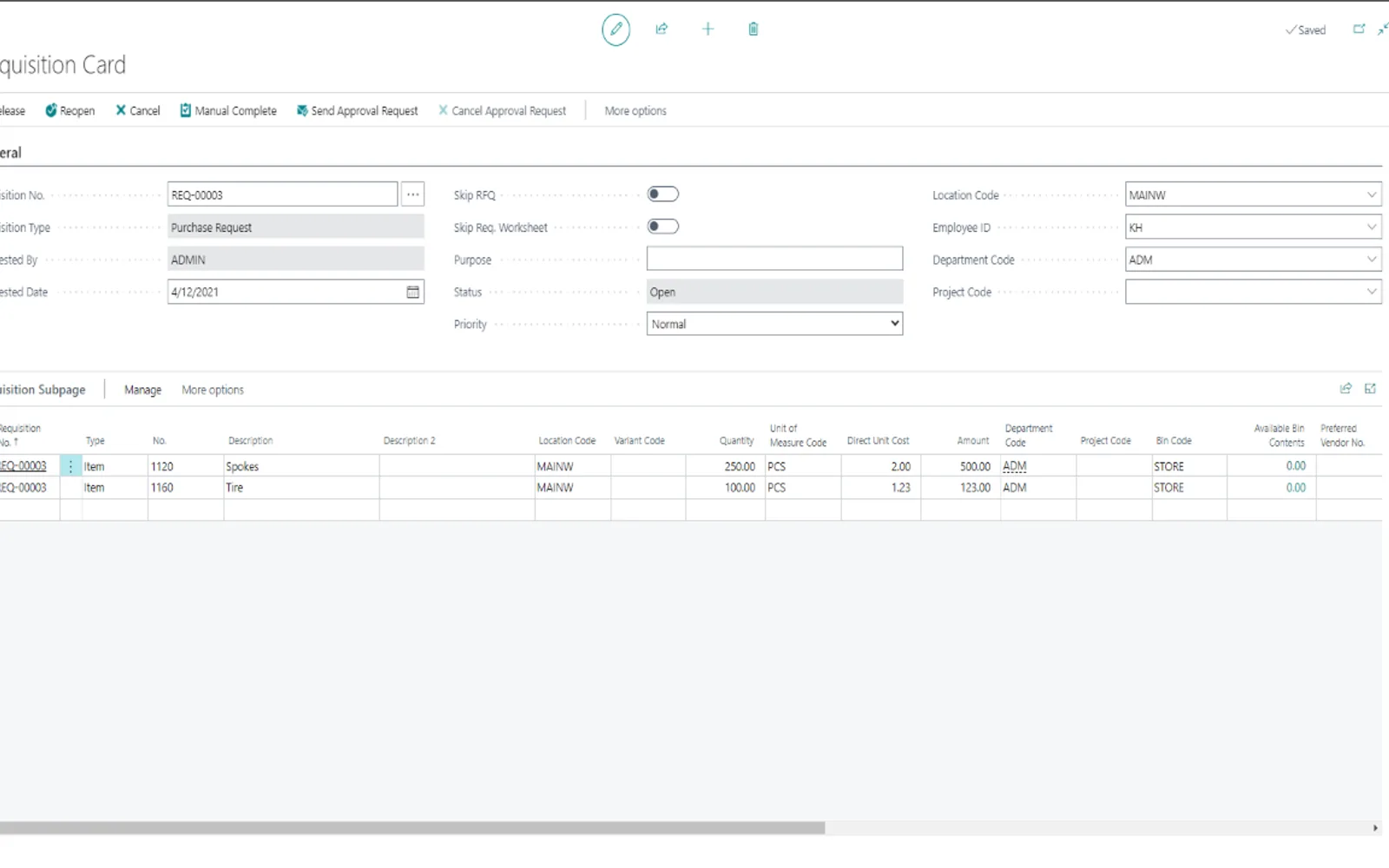
Task: Click the horizontal scrollbar at the bottom
Action: 412,828
